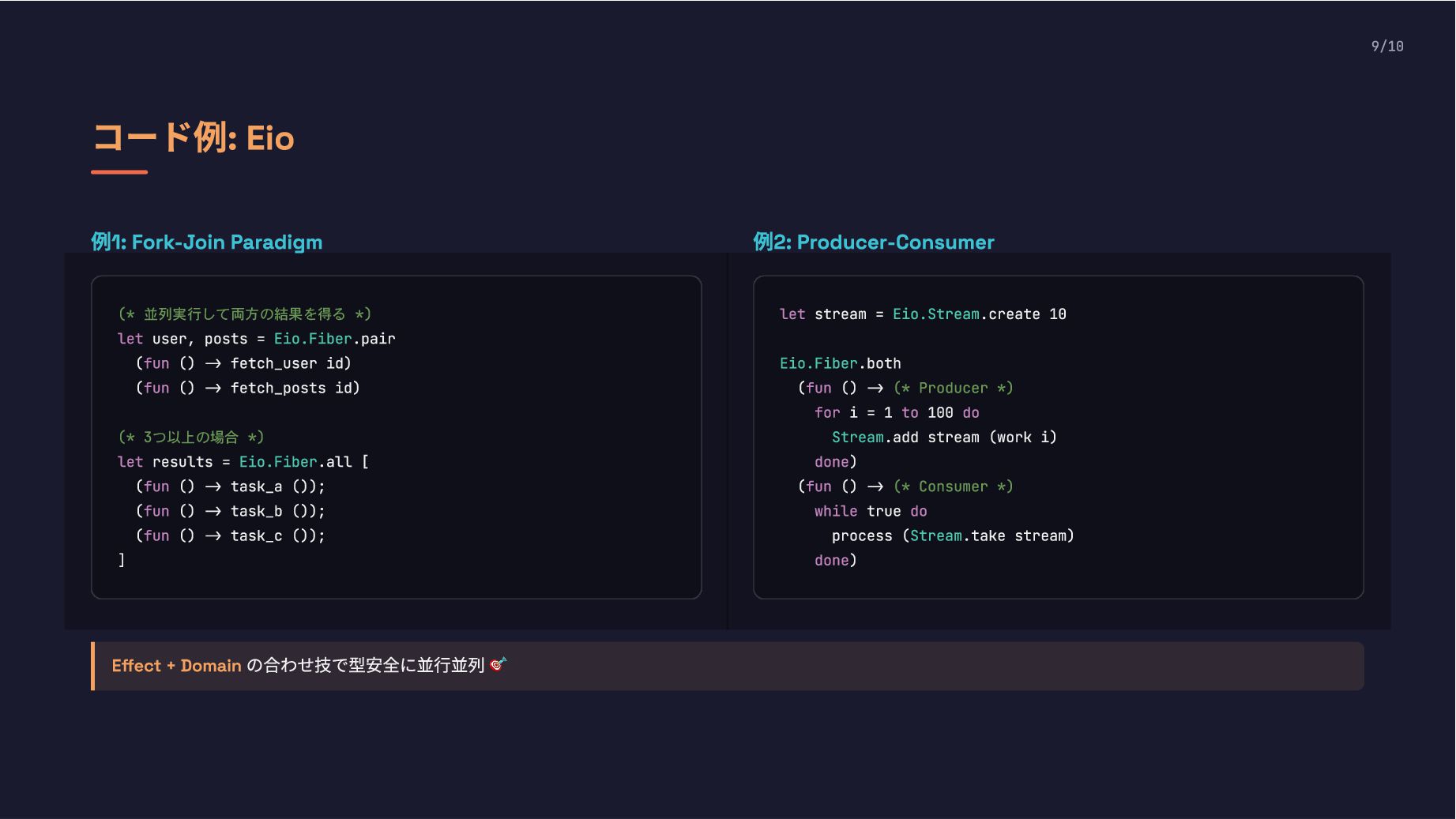Click the line 'let results = Eio.Fiber.all ['
1456x819 pixels.
coord(243,462)
